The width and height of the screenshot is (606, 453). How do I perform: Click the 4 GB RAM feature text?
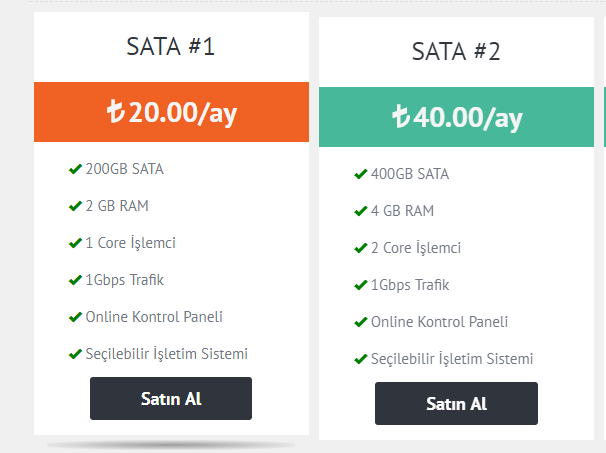(x=402, y=211)
